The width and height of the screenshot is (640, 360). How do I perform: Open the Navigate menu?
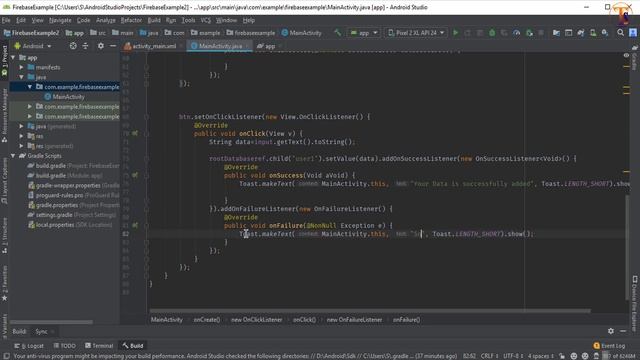click(x=60, y=20)
